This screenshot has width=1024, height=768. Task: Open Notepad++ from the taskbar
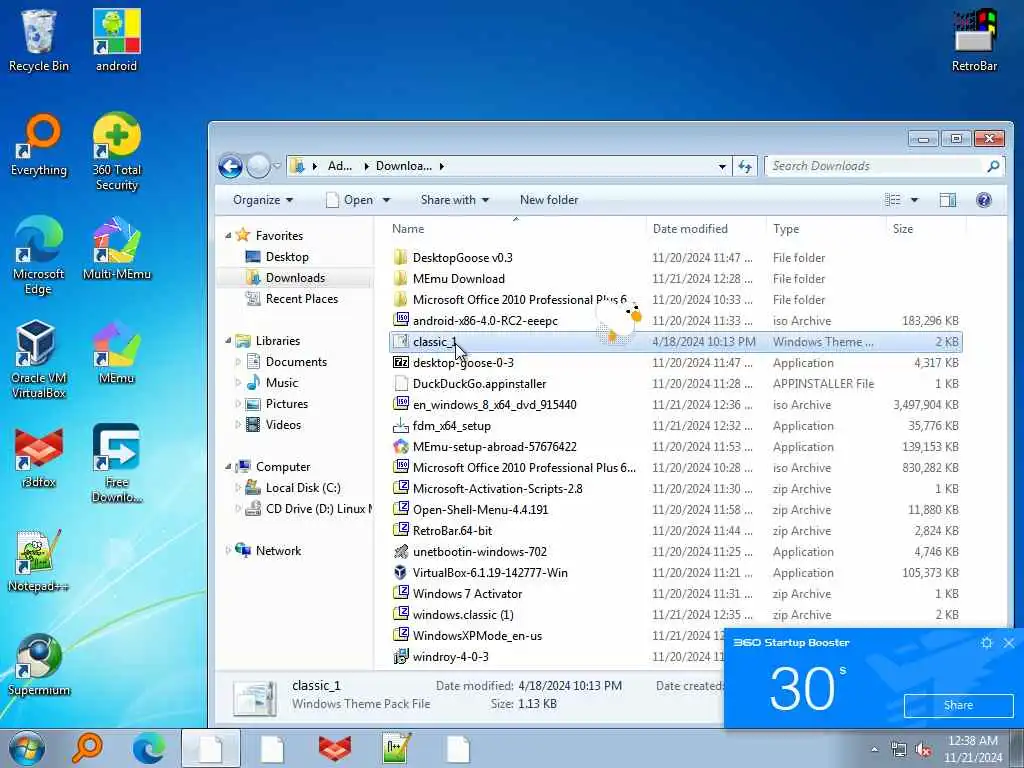point(396,748)
